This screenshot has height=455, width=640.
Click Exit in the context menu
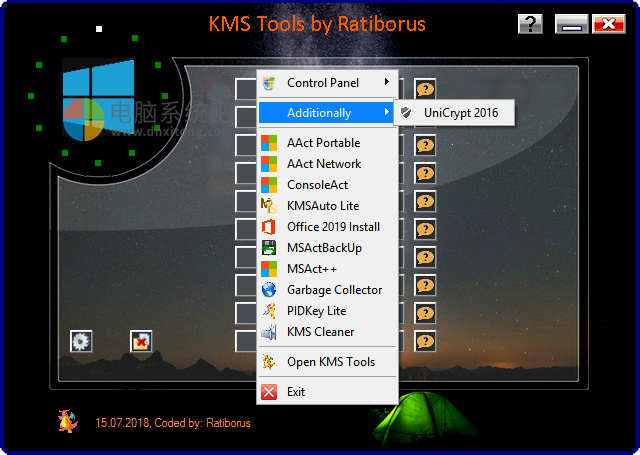pos(296,392)
